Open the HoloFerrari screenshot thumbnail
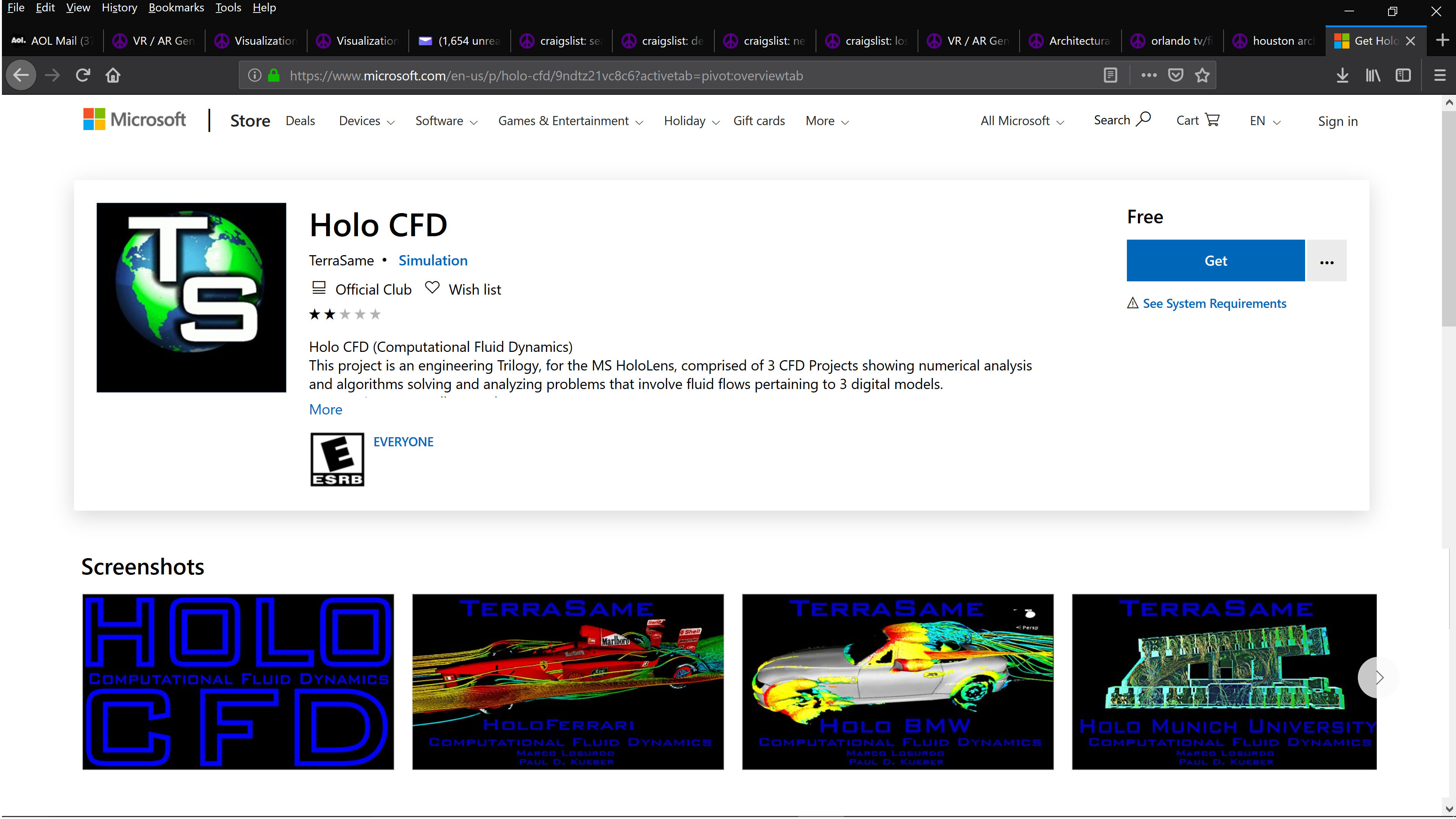Viewport: 1456px width, 819px height. [x=568, y=682]
